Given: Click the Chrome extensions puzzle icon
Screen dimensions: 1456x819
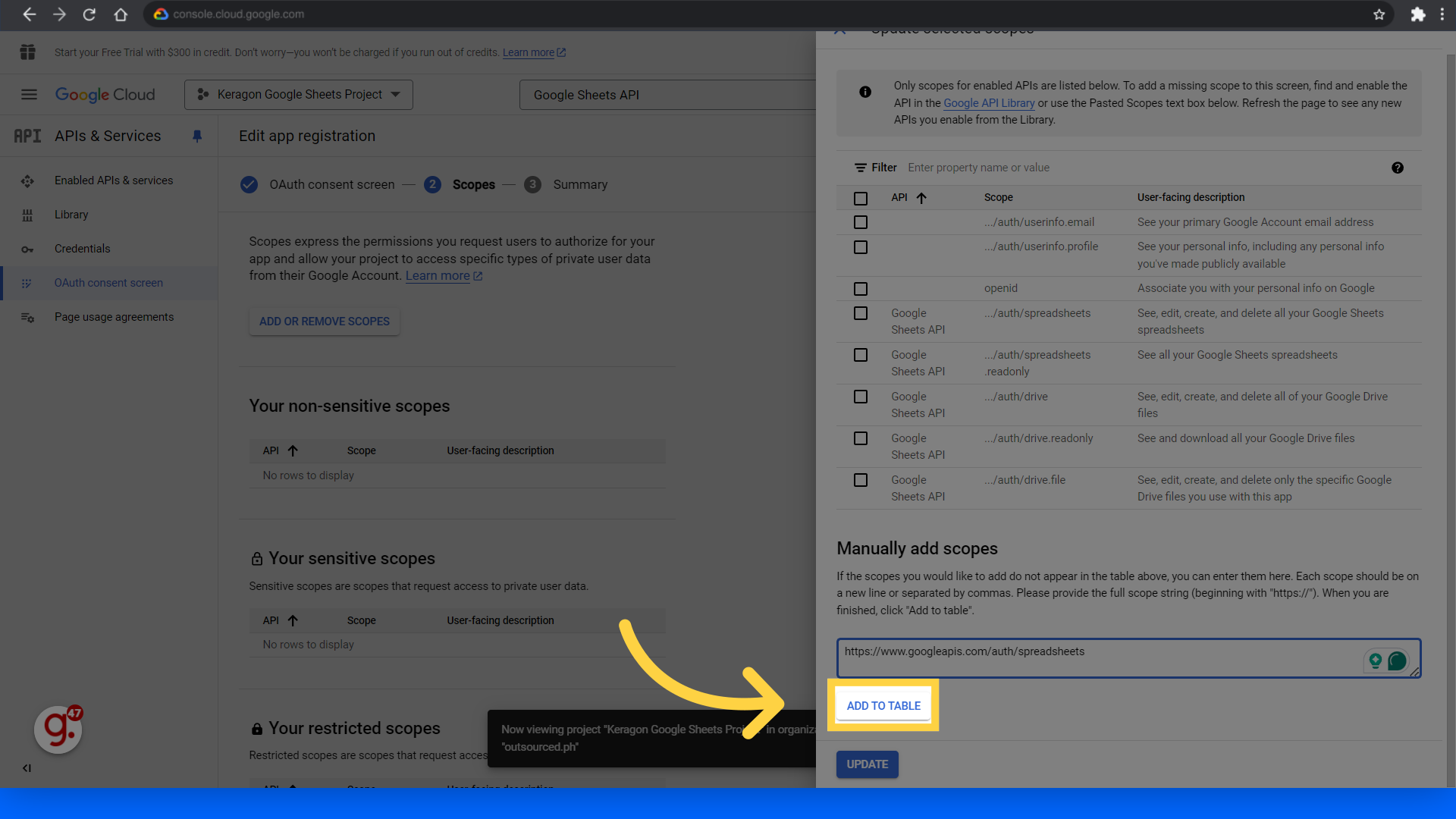Looking at the screenshot, I should coord(1417,14).
